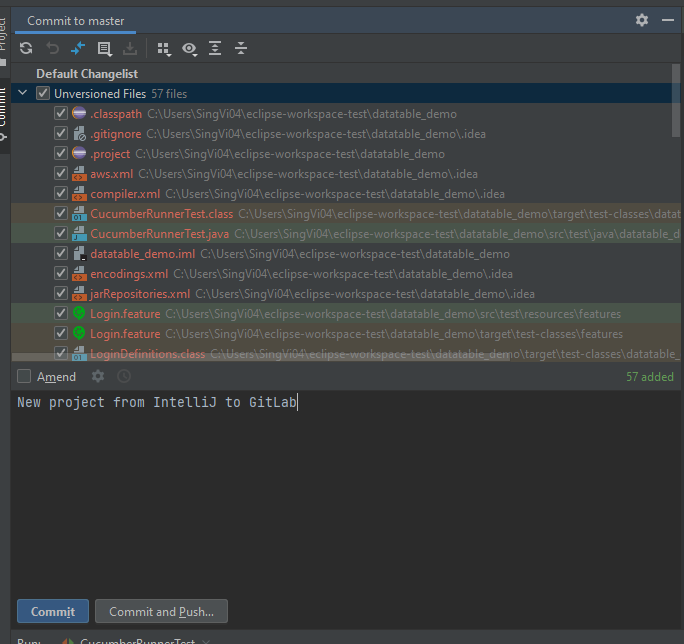Click the .classpath file icon

pos(79,113)
